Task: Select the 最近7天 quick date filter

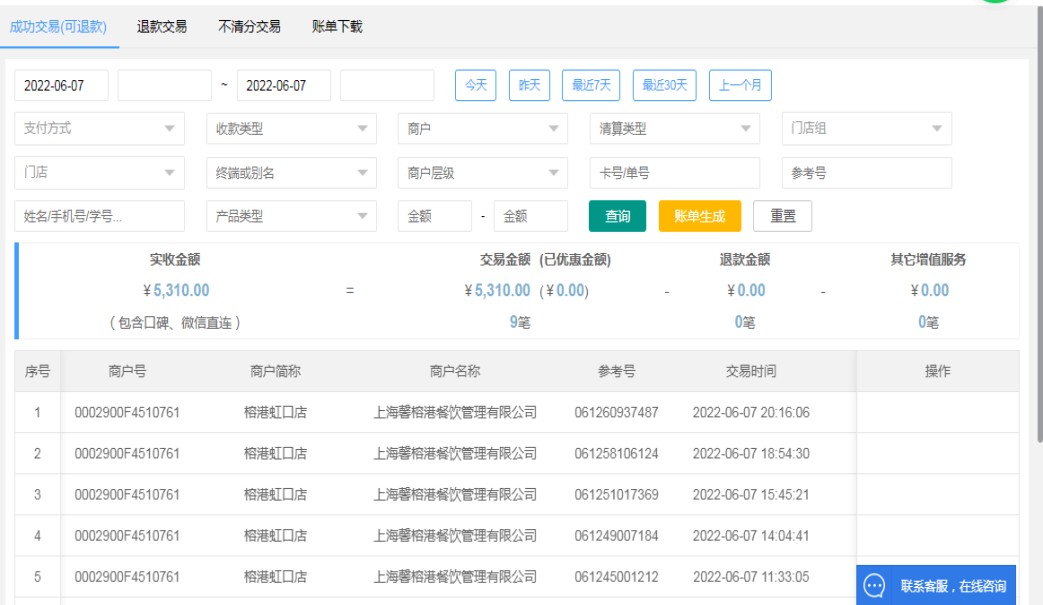Action: point(591,86)
